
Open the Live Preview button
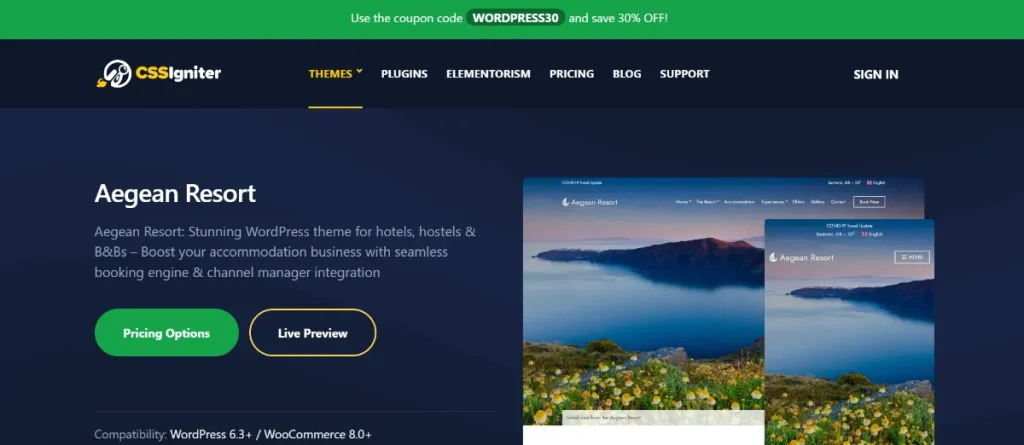tap(313, 333)
